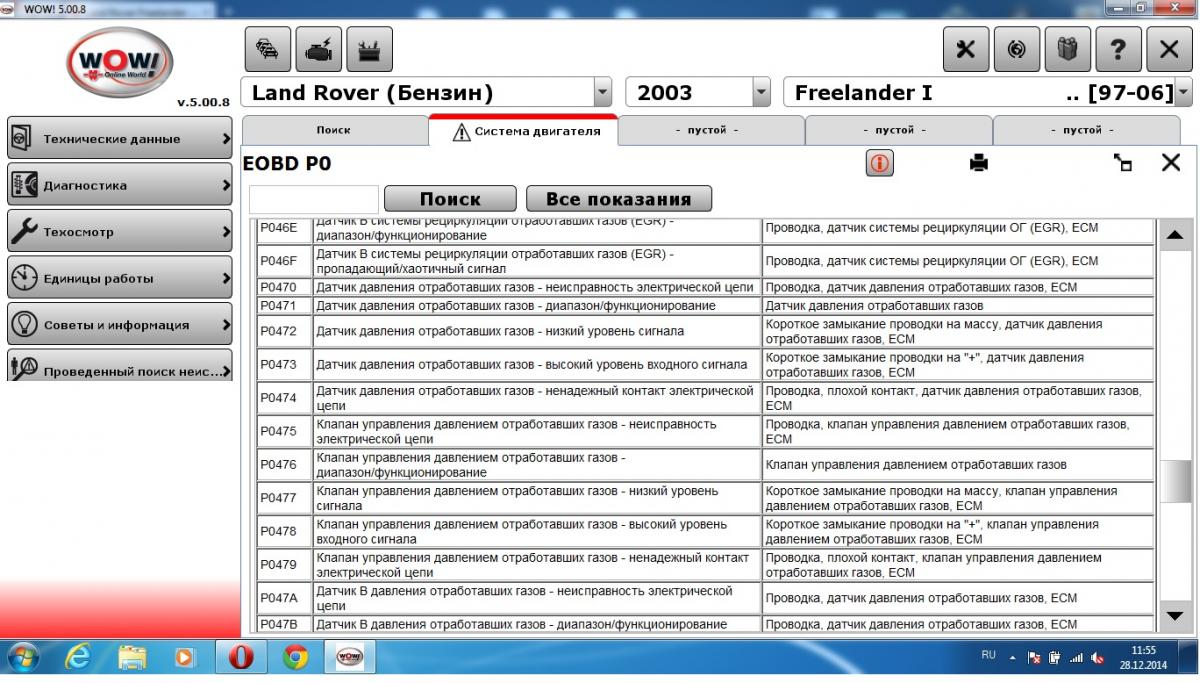1200x683 pixels.
Task: Select code P0470 row
Action: point(705,287)
